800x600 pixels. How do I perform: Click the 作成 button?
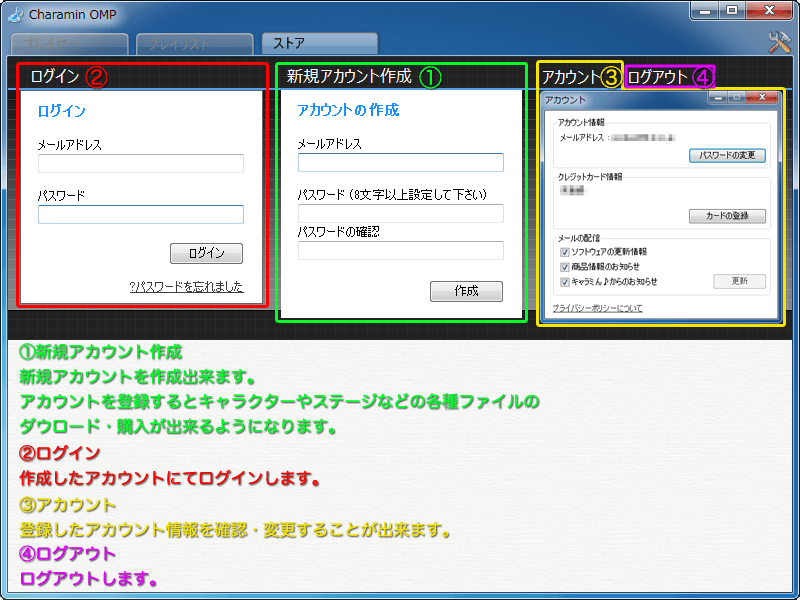coord(466,291)
